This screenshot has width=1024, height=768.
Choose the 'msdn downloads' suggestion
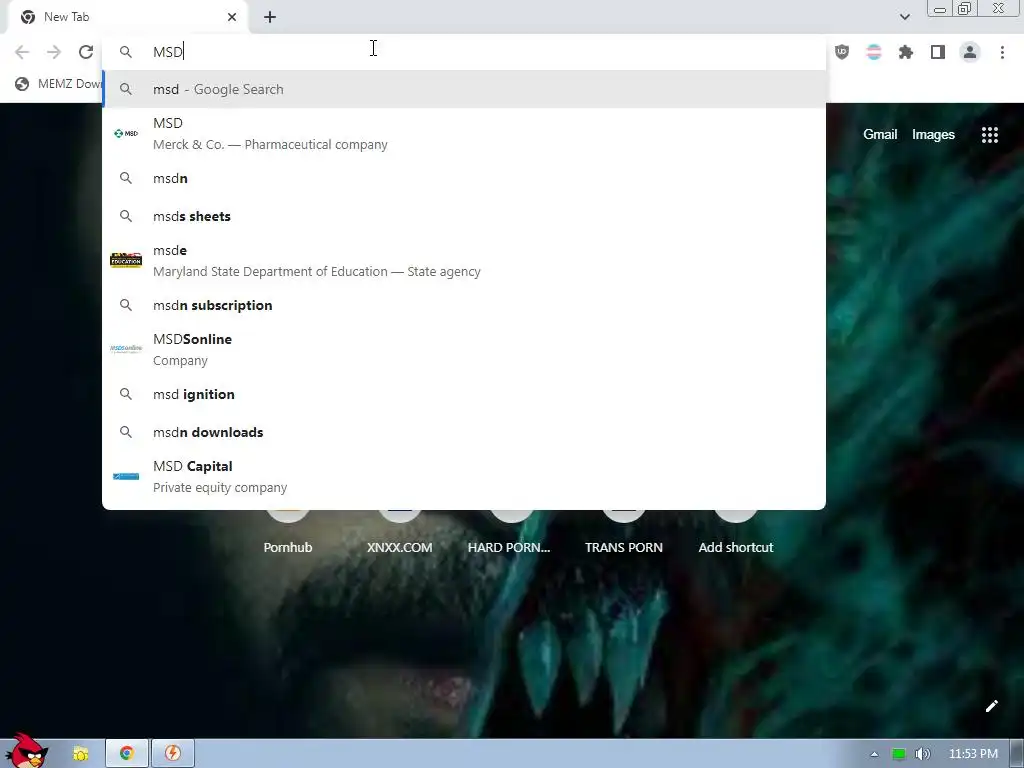(464, 432)
